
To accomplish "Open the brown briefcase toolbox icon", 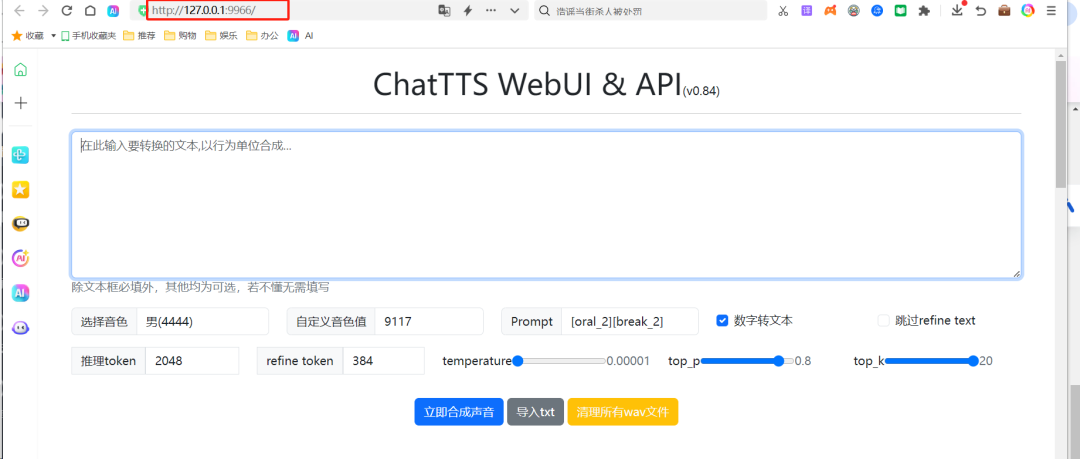I will point(1005,10).
